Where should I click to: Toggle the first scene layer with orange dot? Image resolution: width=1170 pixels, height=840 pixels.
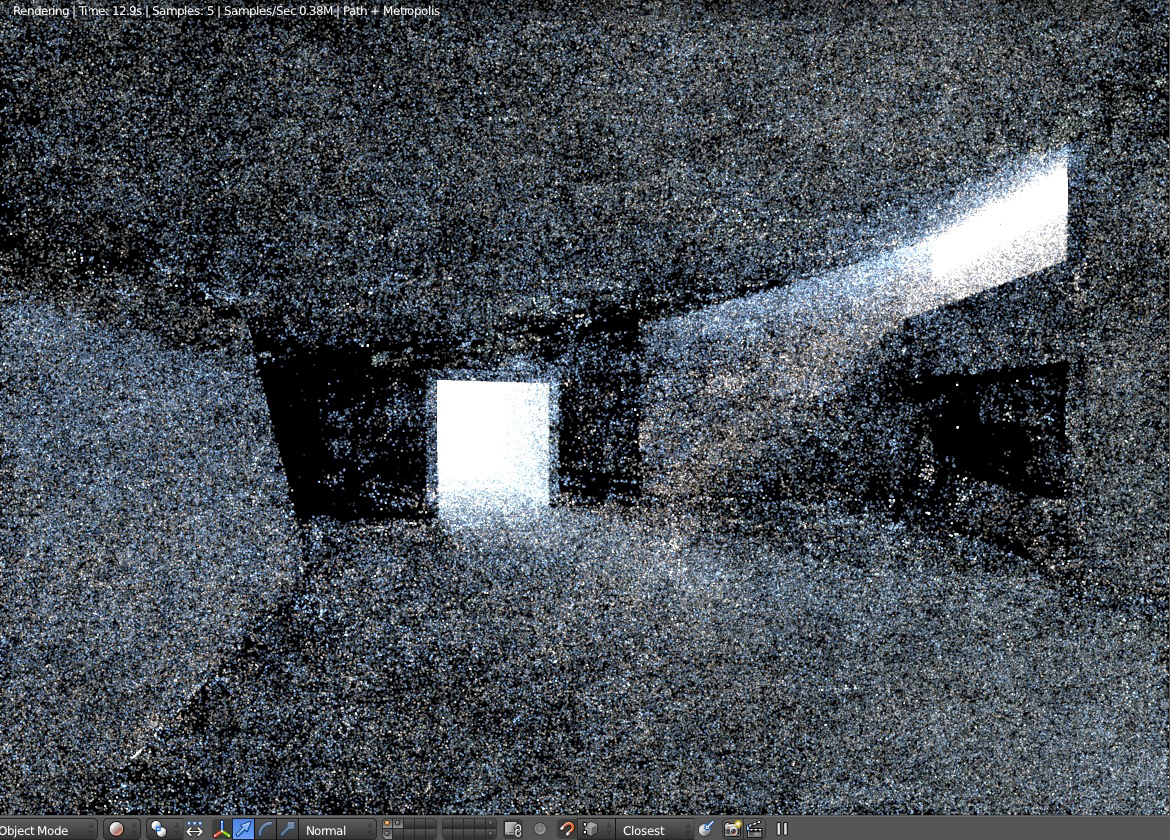(387, 824)
